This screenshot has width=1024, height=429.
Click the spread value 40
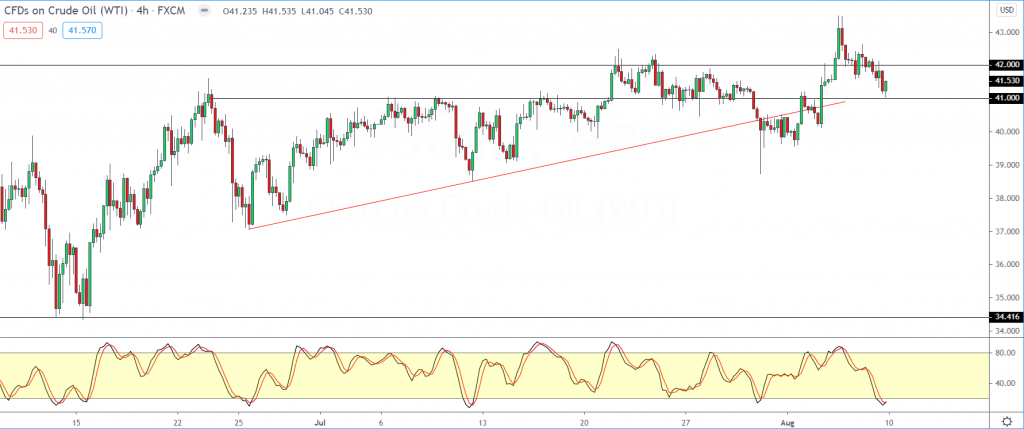pos(52,30)
